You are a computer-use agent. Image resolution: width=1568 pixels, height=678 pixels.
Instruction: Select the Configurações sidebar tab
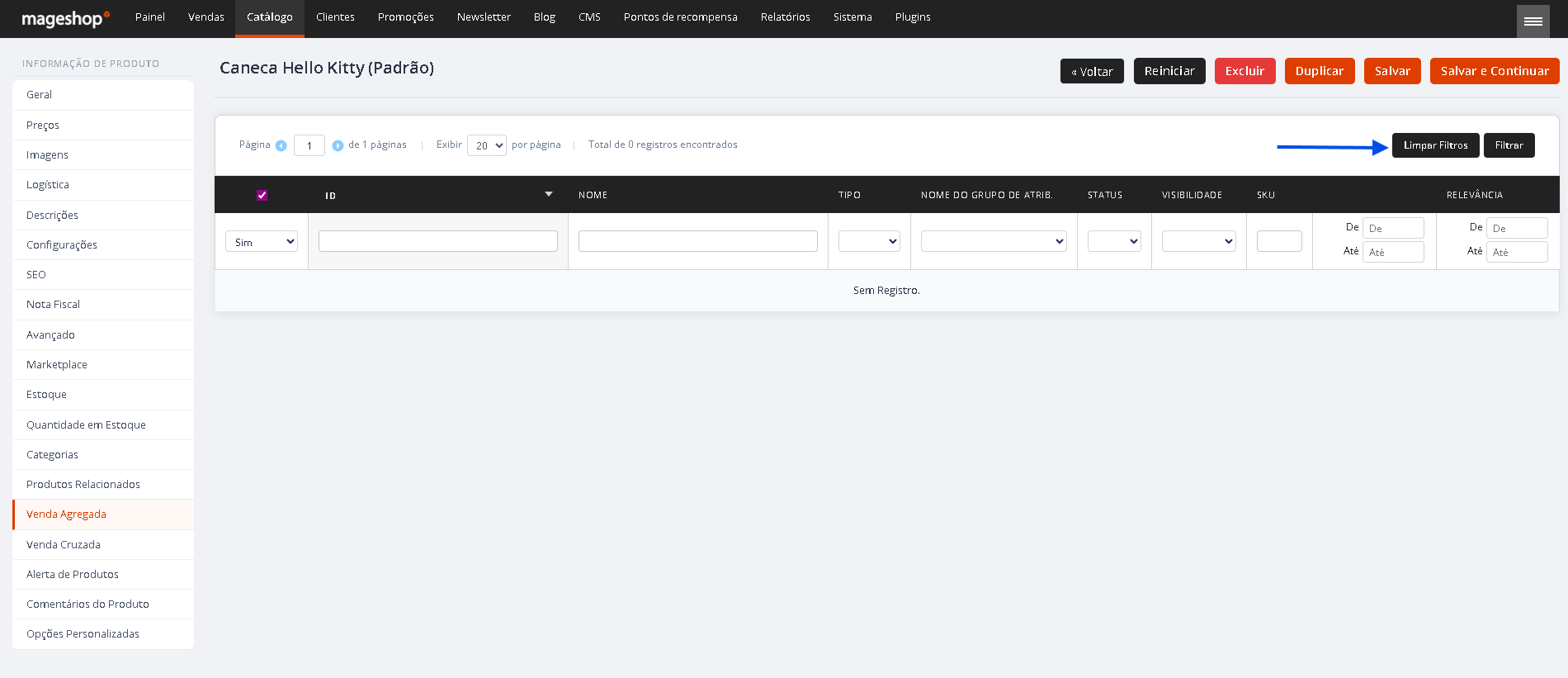point(103,245)
